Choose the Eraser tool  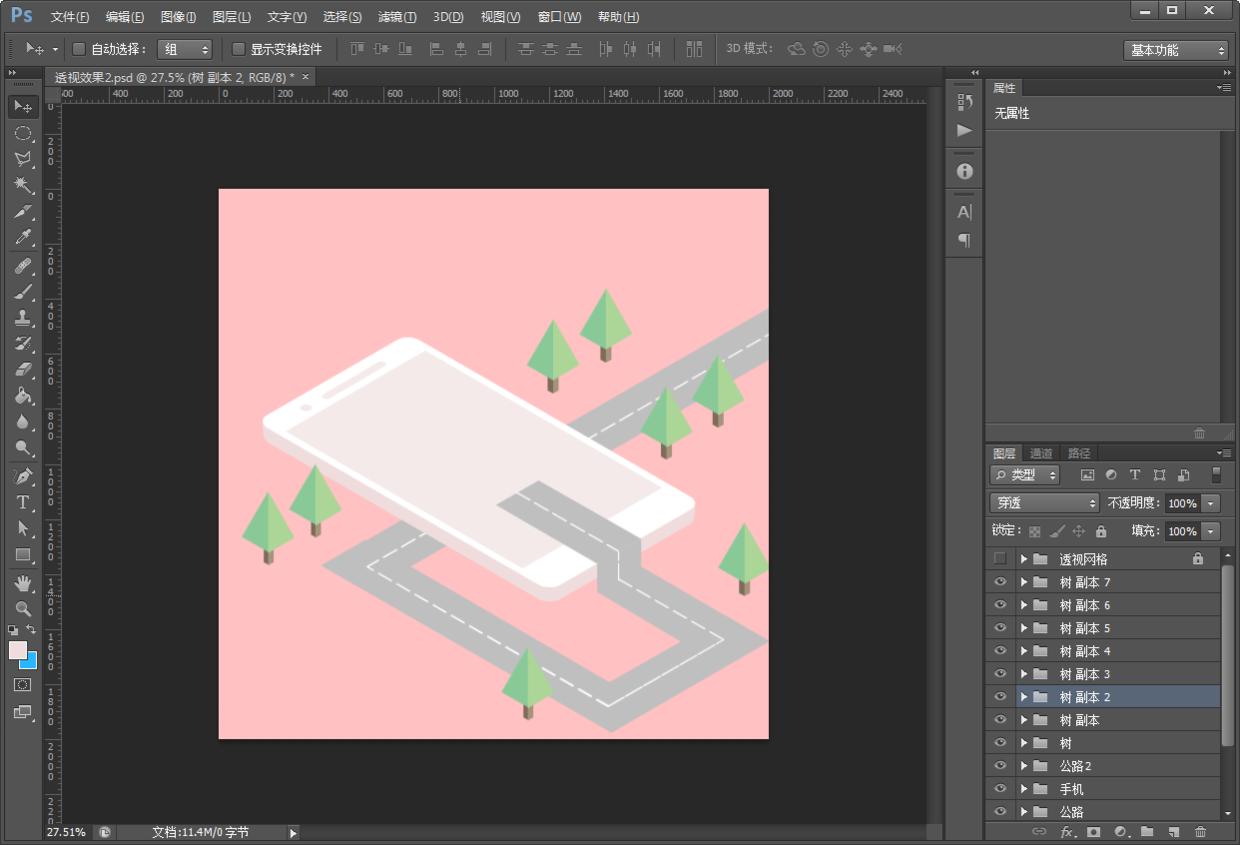[x=23, y=370]
